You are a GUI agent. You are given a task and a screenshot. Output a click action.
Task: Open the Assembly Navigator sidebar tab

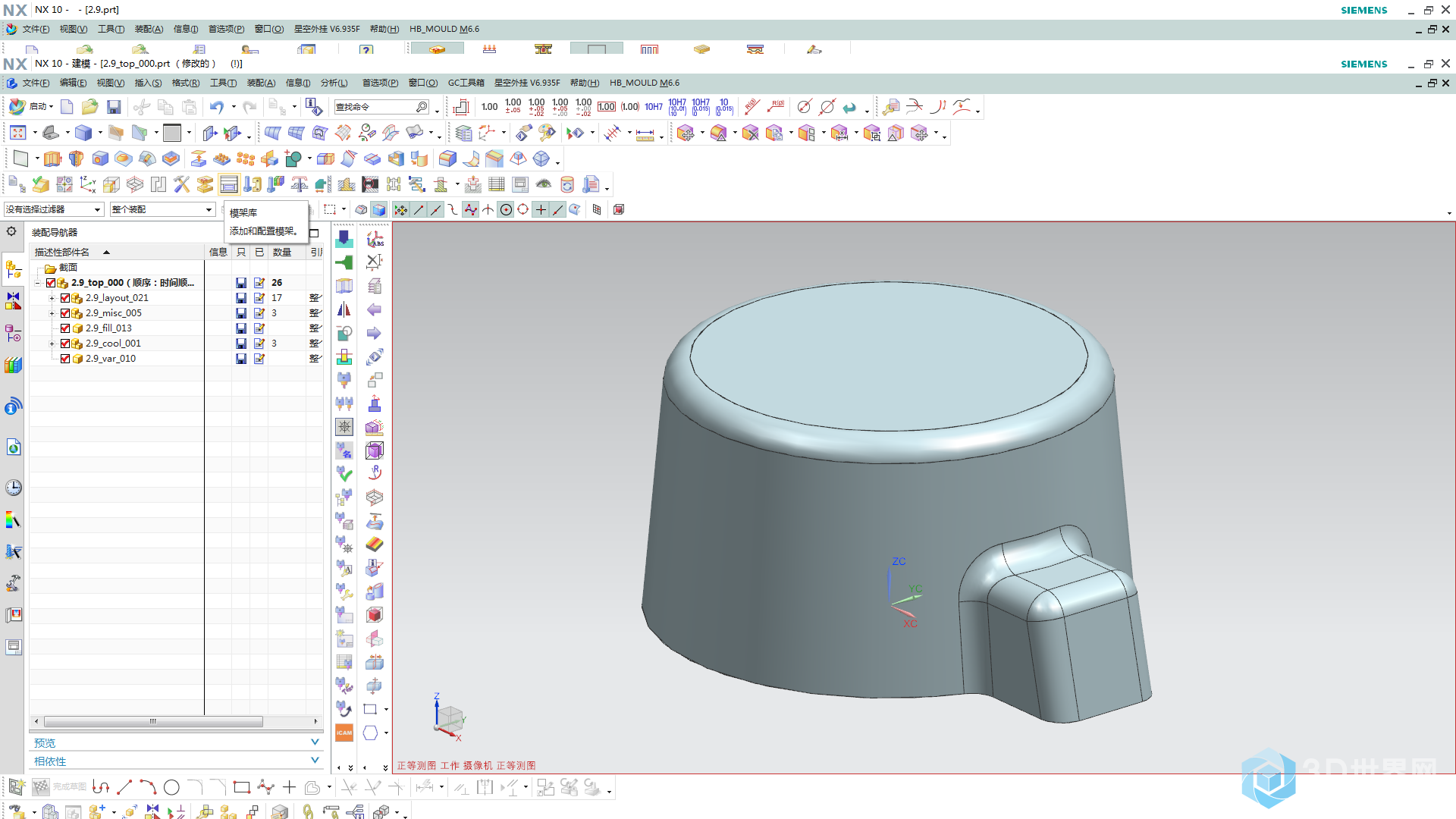[x=14, y=269]
